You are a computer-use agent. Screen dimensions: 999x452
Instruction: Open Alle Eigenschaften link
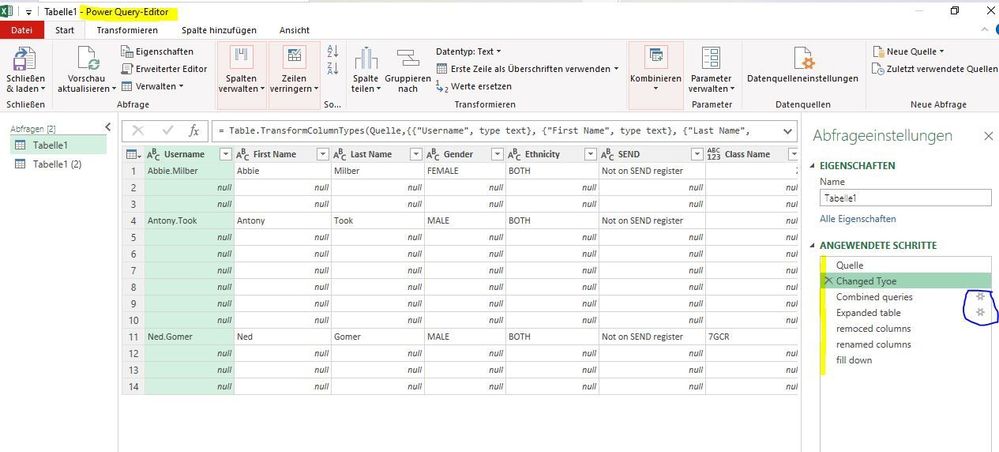(858, 219)
